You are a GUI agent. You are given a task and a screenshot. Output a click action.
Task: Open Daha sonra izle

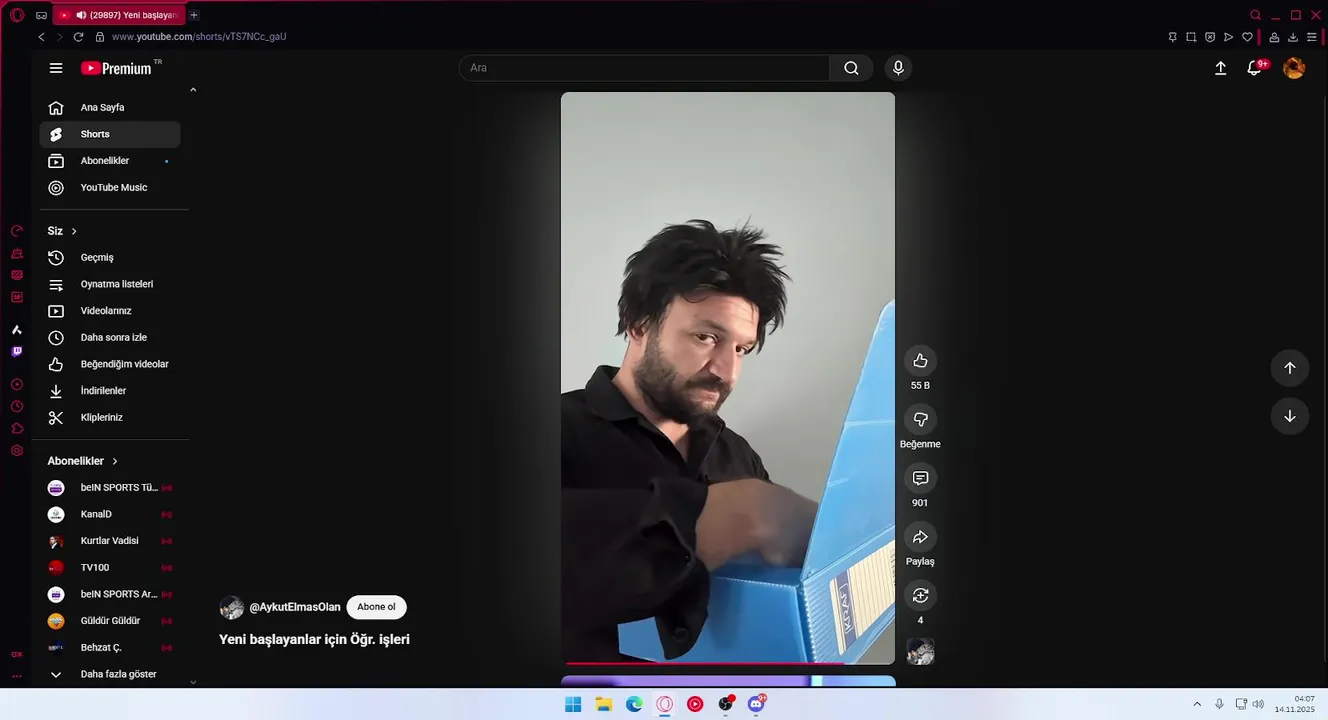[110, 337]
